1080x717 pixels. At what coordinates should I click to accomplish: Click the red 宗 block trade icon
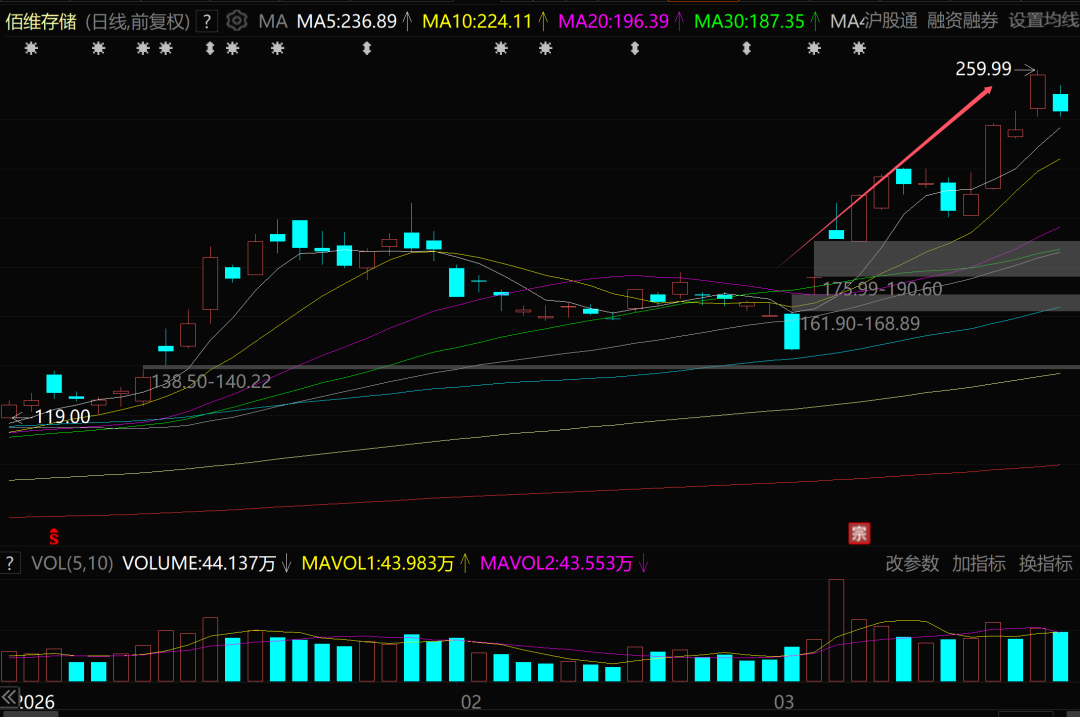click(x=859, y=533)
